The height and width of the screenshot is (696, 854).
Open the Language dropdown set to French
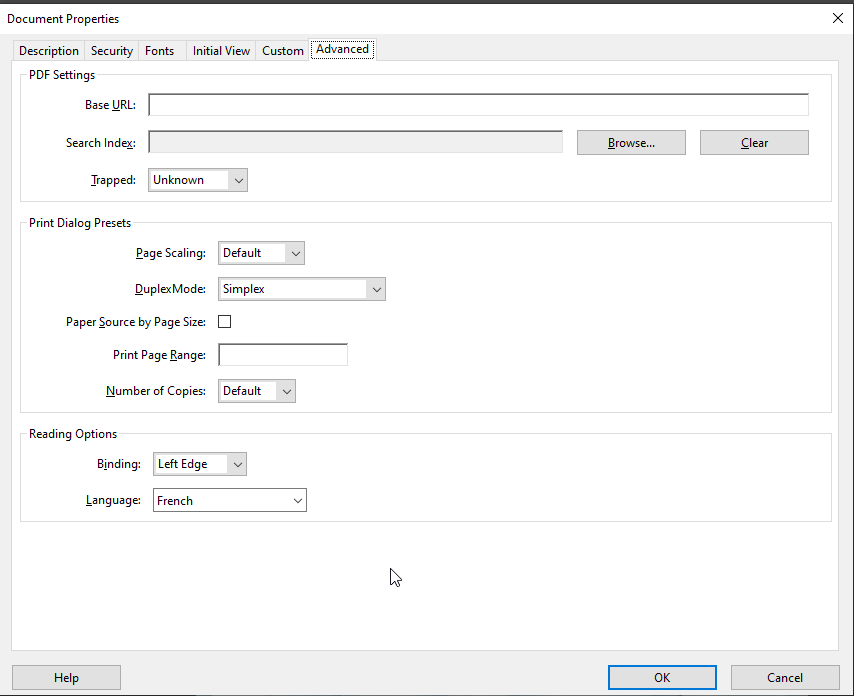tap(230, 500)
